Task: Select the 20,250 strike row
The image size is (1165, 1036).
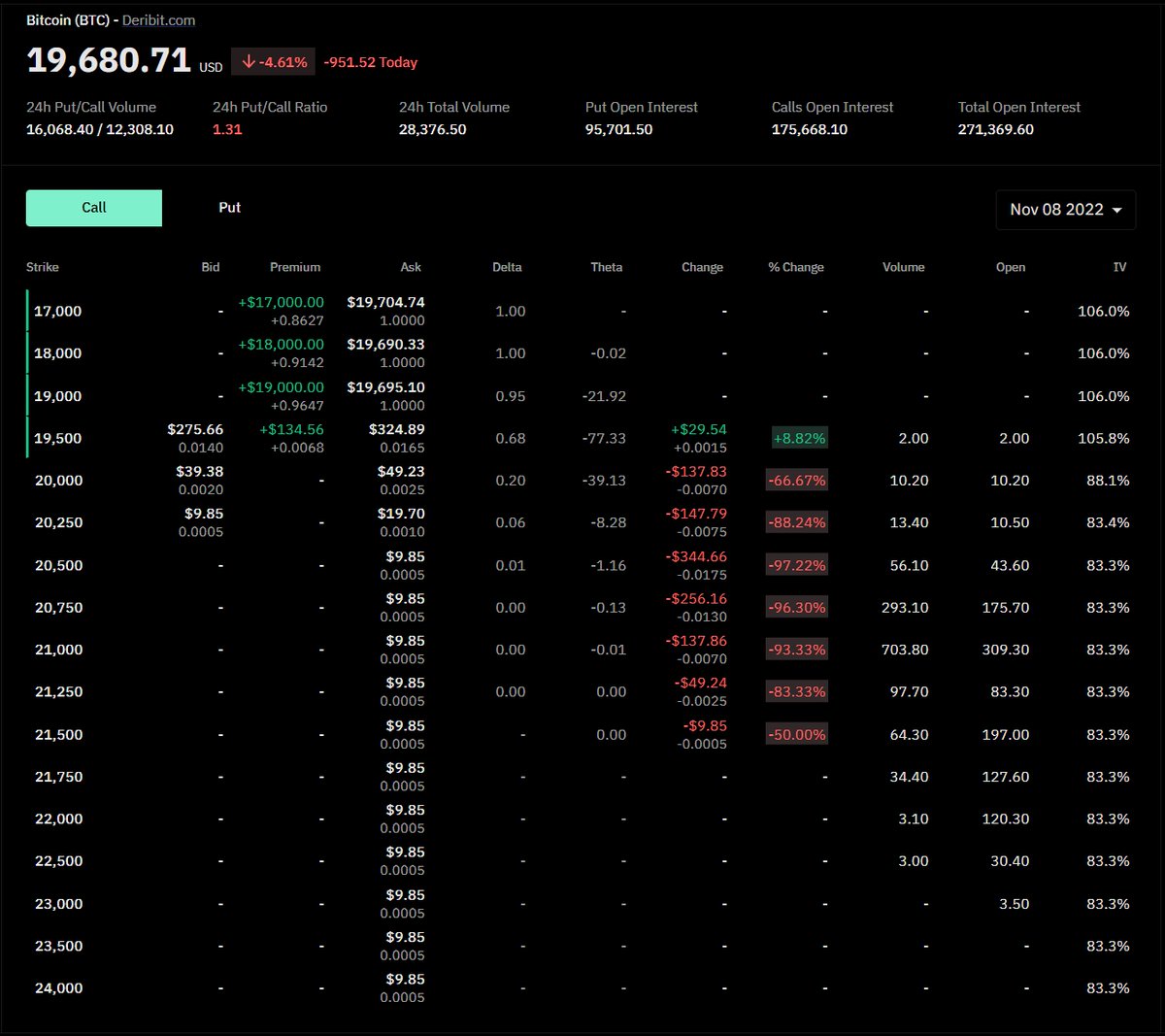Action: pyautogui.click(x=581, y=522)
